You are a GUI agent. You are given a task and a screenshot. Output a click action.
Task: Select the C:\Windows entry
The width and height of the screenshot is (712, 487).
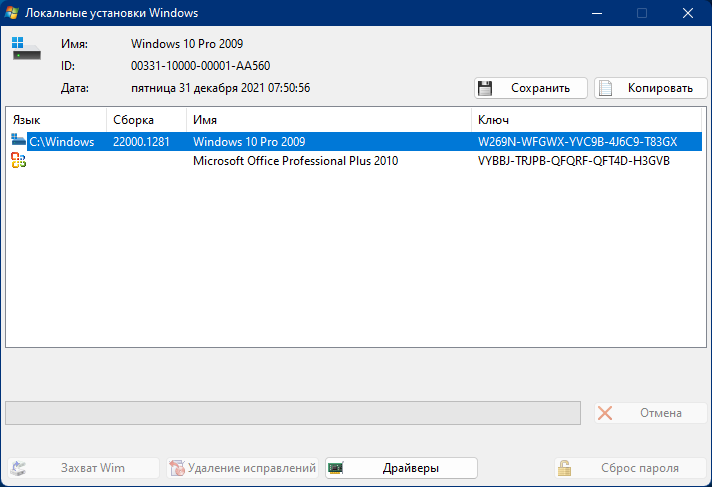pyautogui.click(x=62, y=142)
